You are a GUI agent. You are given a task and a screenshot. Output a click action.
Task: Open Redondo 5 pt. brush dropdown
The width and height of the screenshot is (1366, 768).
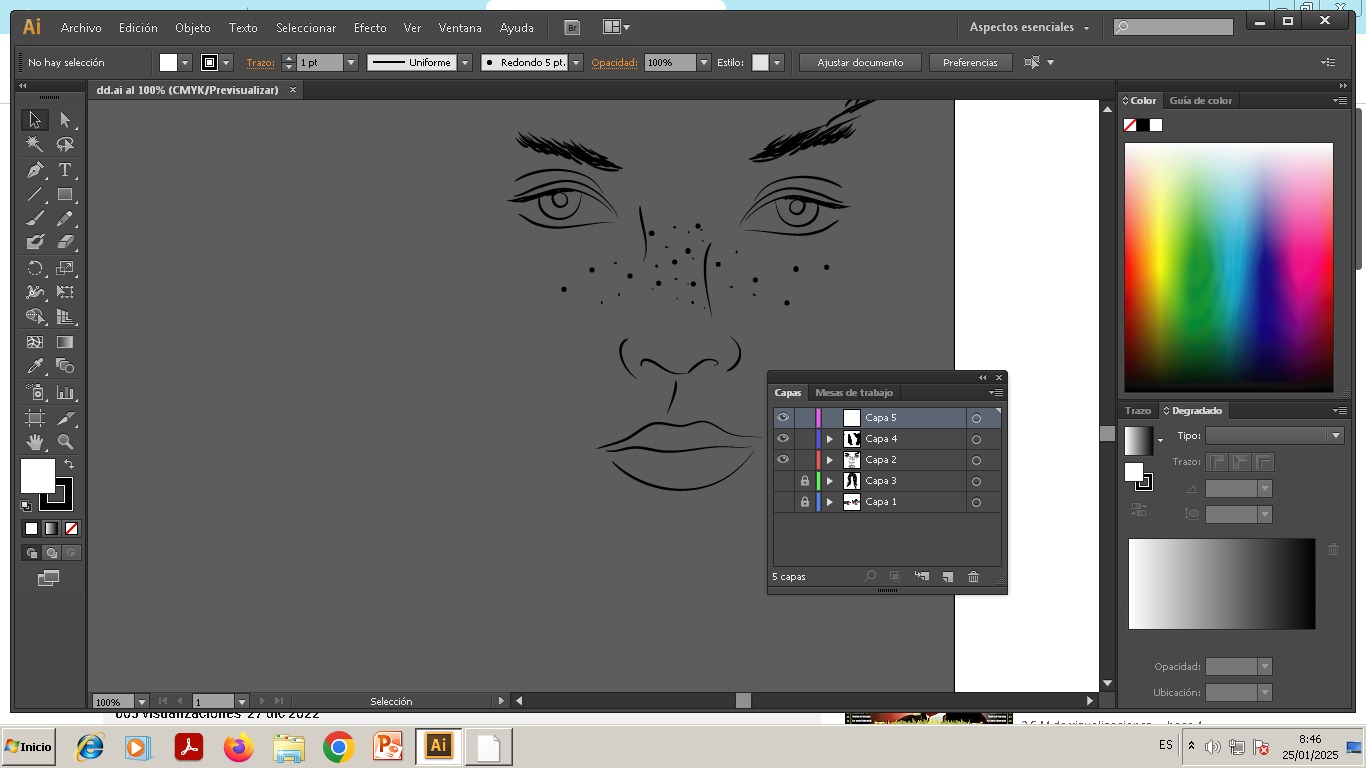click(x=576, y=62)
